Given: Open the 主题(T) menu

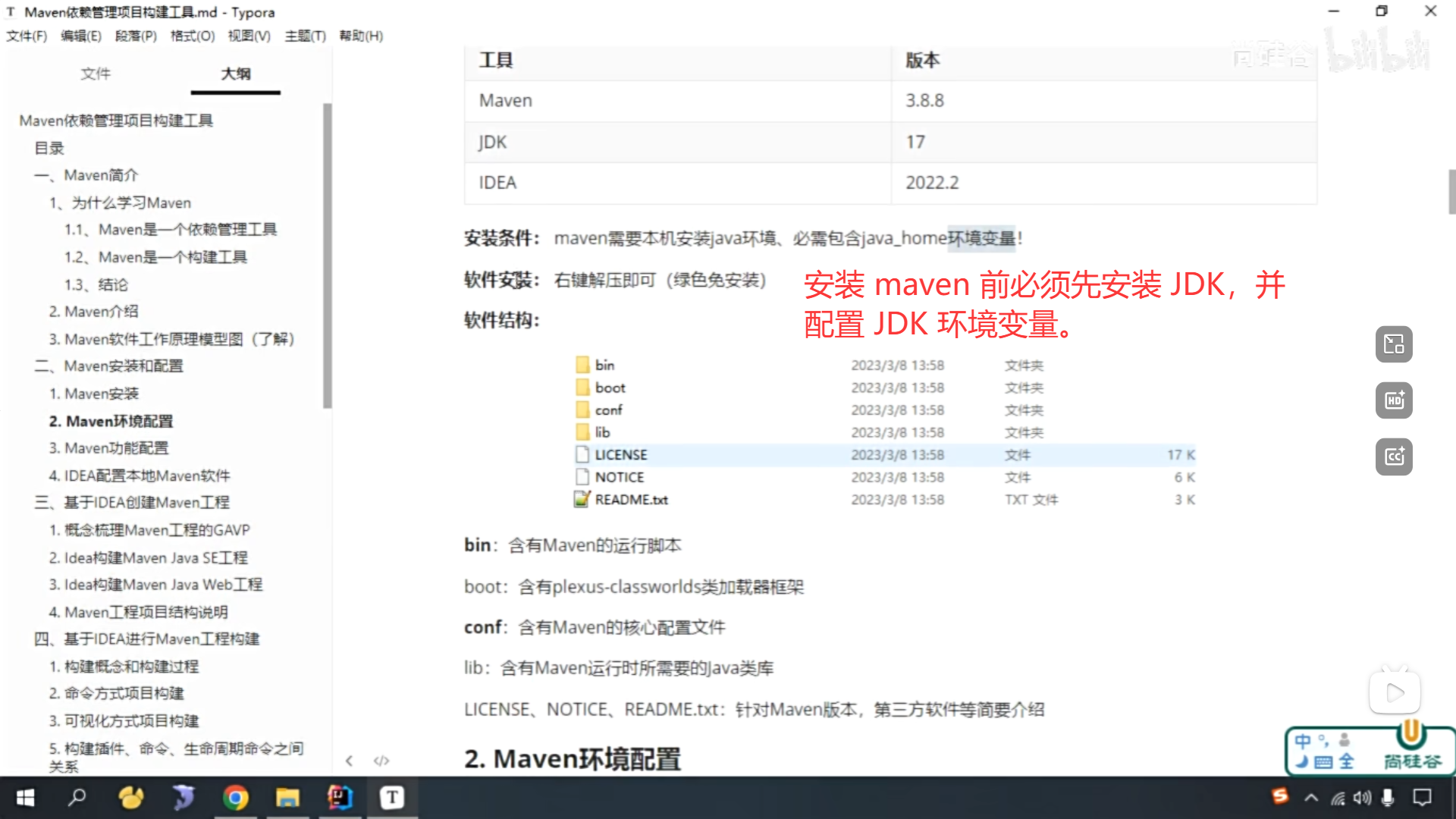Looking at the screenshot, I should point(305,36).
